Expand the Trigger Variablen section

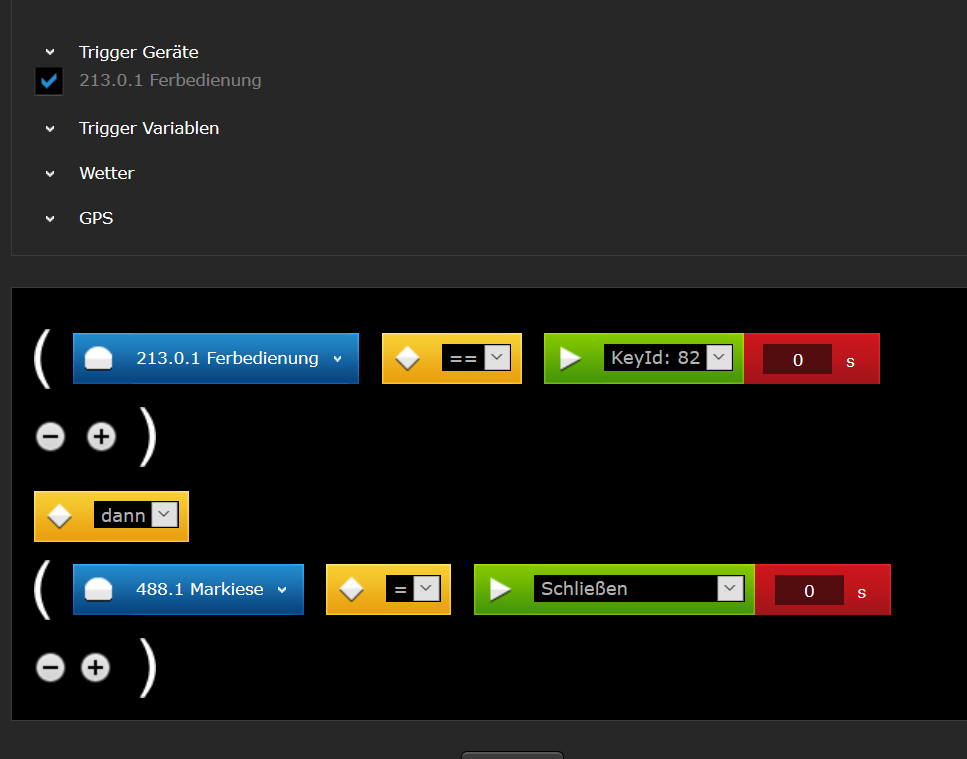[50, 129]
